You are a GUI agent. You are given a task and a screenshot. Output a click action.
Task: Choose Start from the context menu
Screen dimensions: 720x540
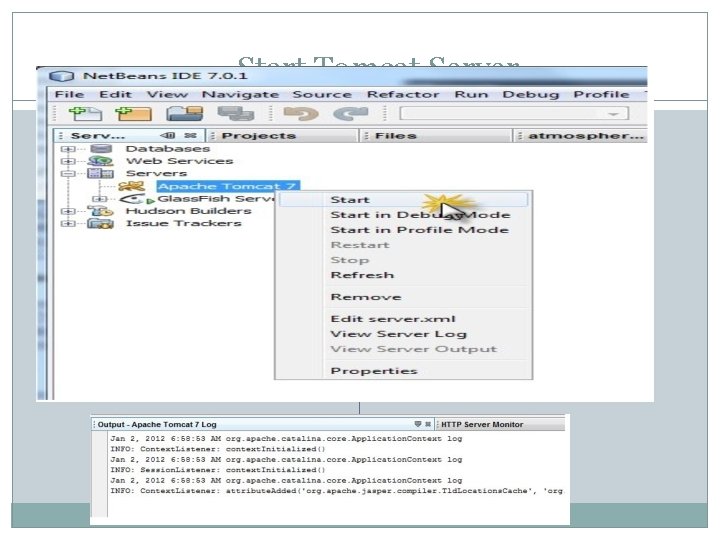click(x=404, y=200)
